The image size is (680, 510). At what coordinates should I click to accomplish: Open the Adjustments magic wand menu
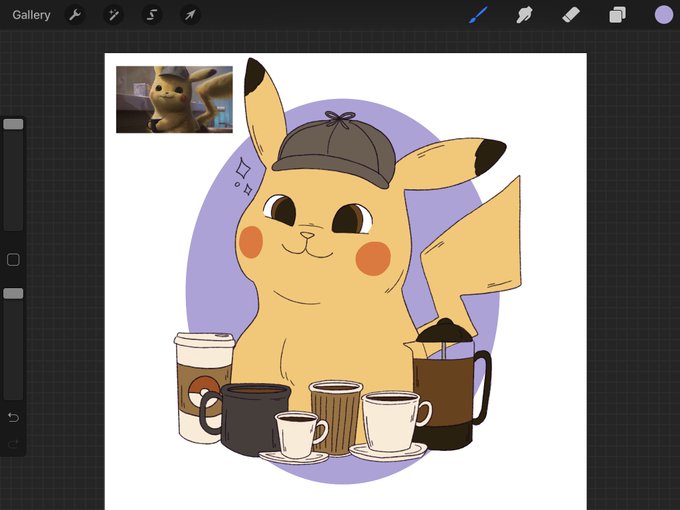(114, 15)
